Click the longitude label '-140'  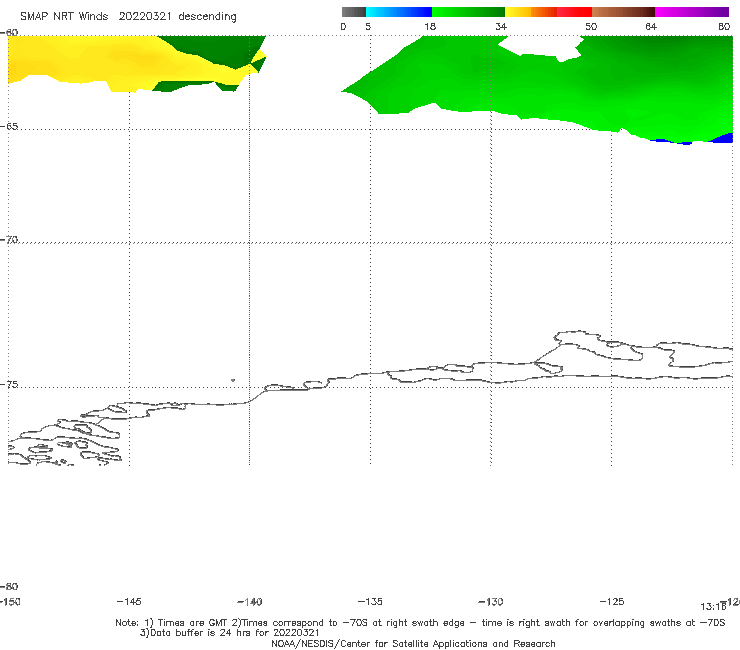coord(250,602)
